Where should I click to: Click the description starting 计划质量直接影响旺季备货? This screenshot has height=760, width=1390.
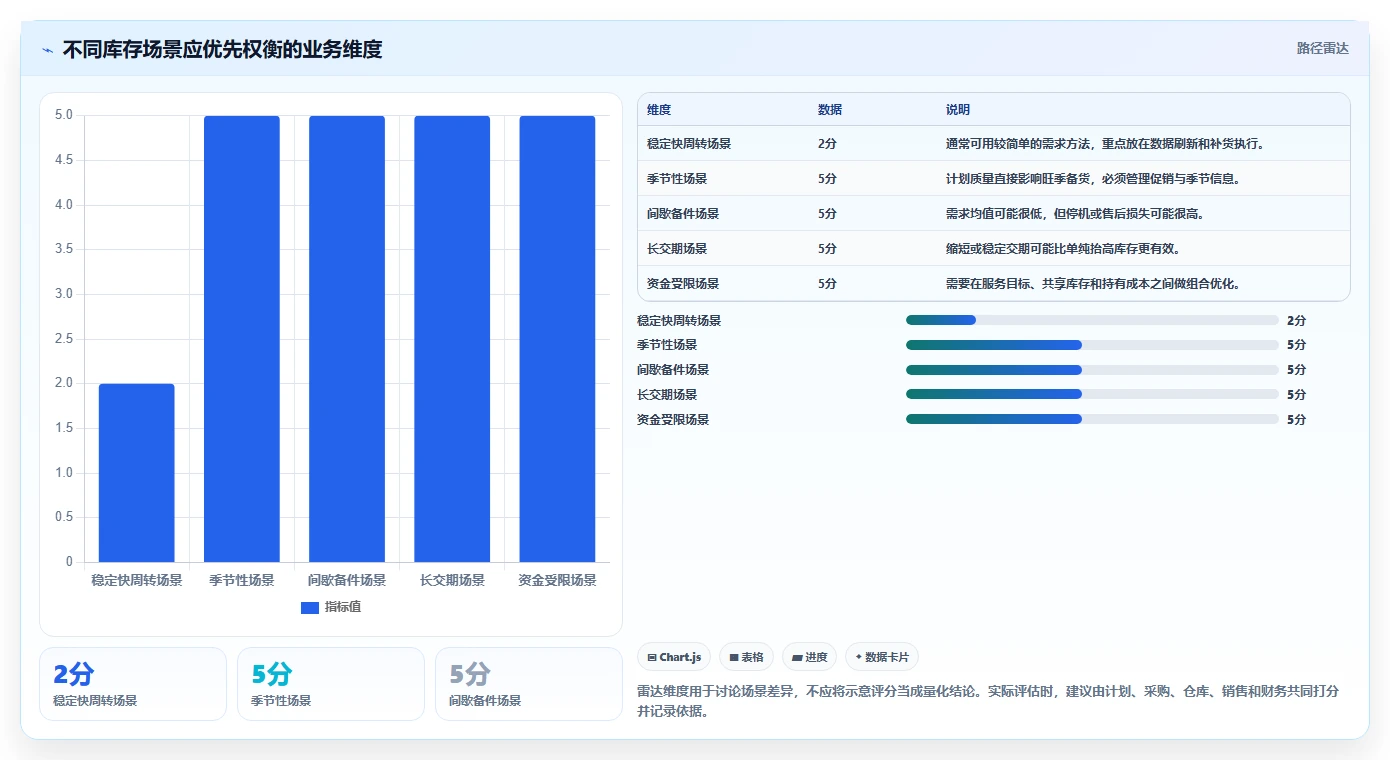[1093, 179]
